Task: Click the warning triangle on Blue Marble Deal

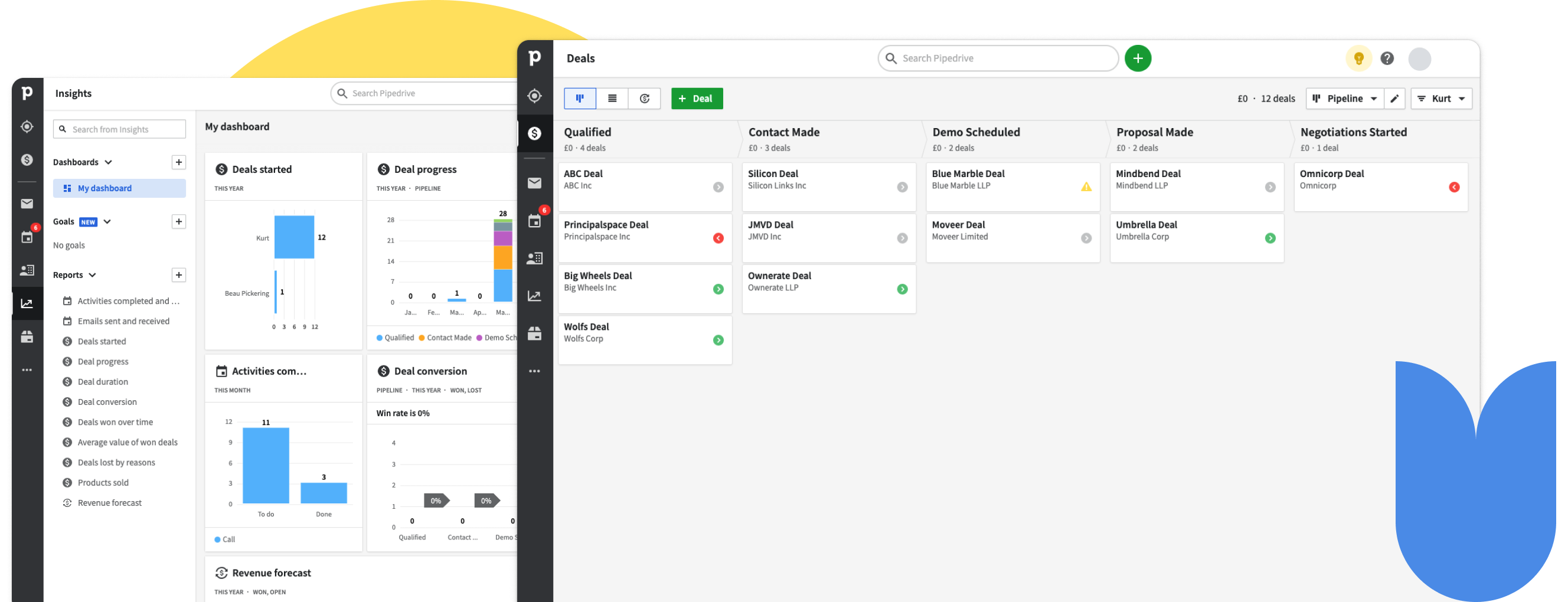Action: pyautogui.click(x=1087, y=187)
